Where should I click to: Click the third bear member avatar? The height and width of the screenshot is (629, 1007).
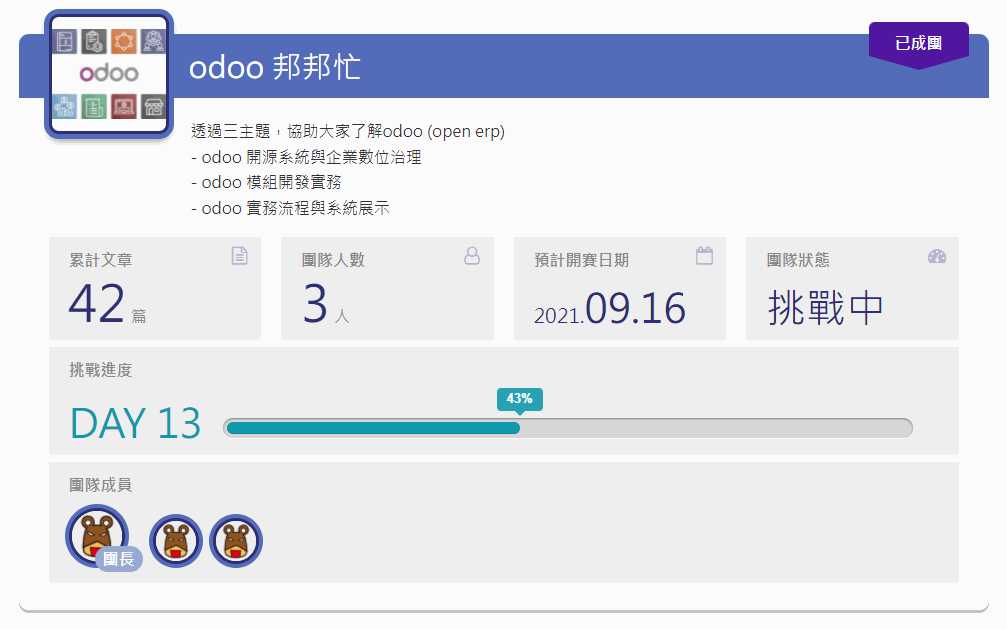click(x=236, y=539)
